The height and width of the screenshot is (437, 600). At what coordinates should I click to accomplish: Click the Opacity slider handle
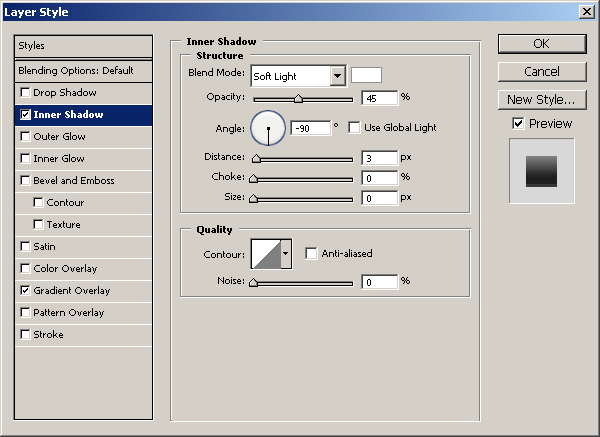point(298,99)
